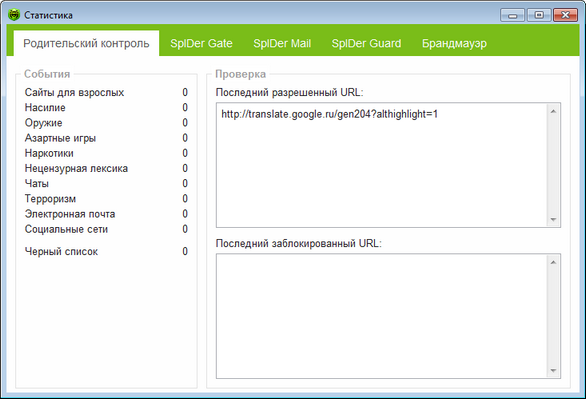
Task: Click the Последний заблокированный URL label
Action: click(x=299, y=243)
